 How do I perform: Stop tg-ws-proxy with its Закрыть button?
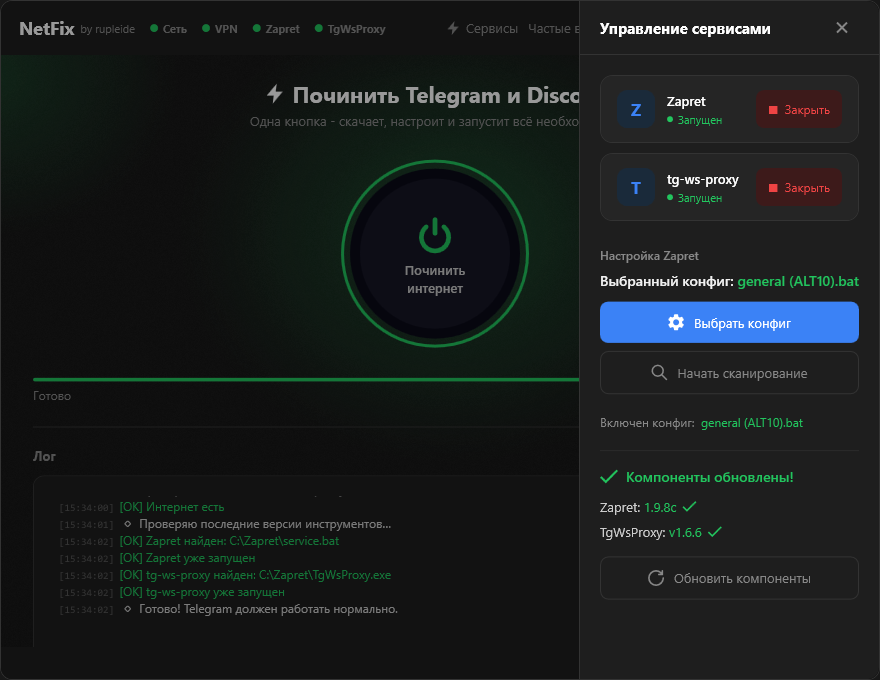click(x=799, y=187)
